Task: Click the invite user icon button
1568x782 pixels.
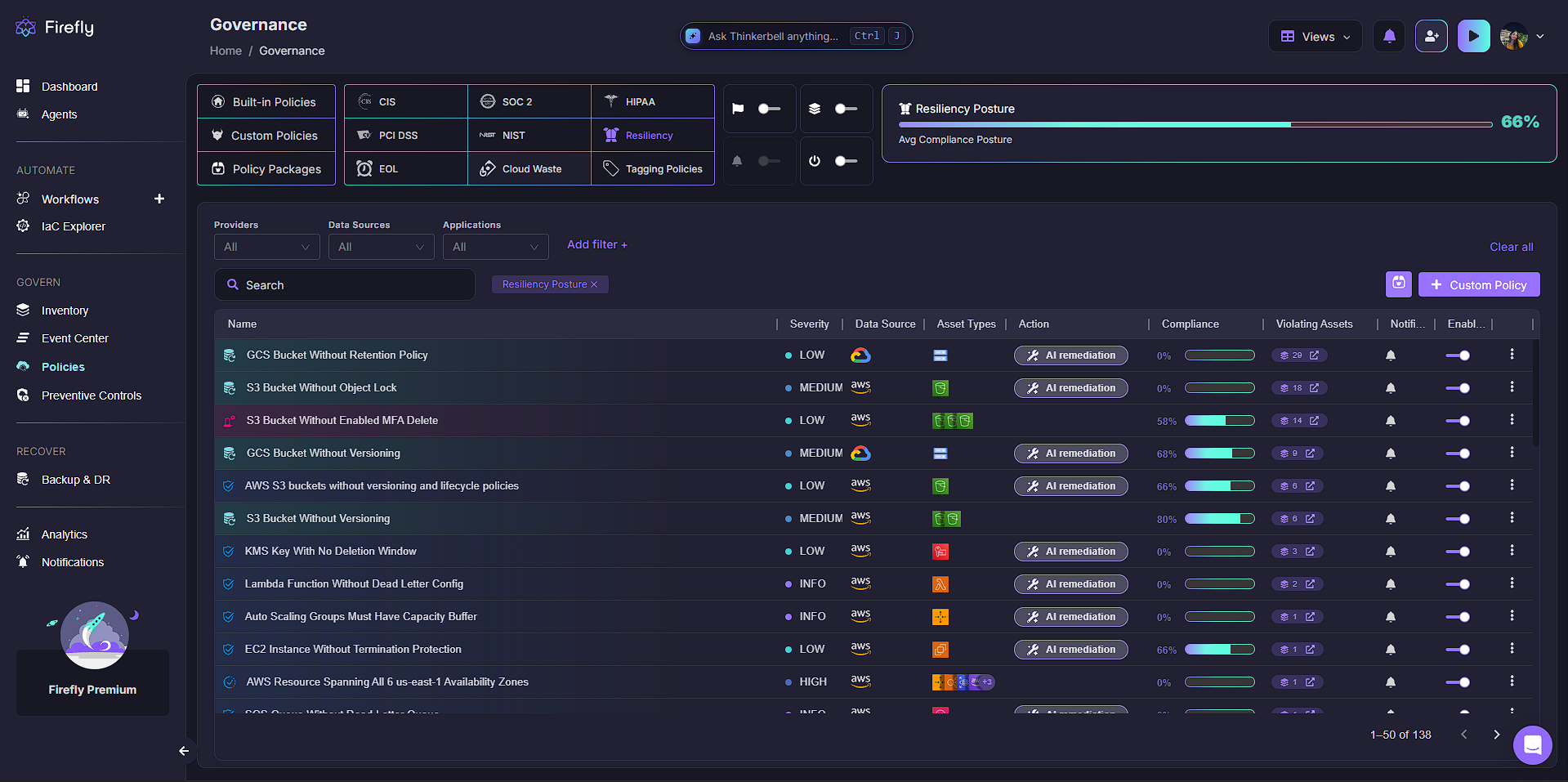Action: click(x=1432, y=36)
